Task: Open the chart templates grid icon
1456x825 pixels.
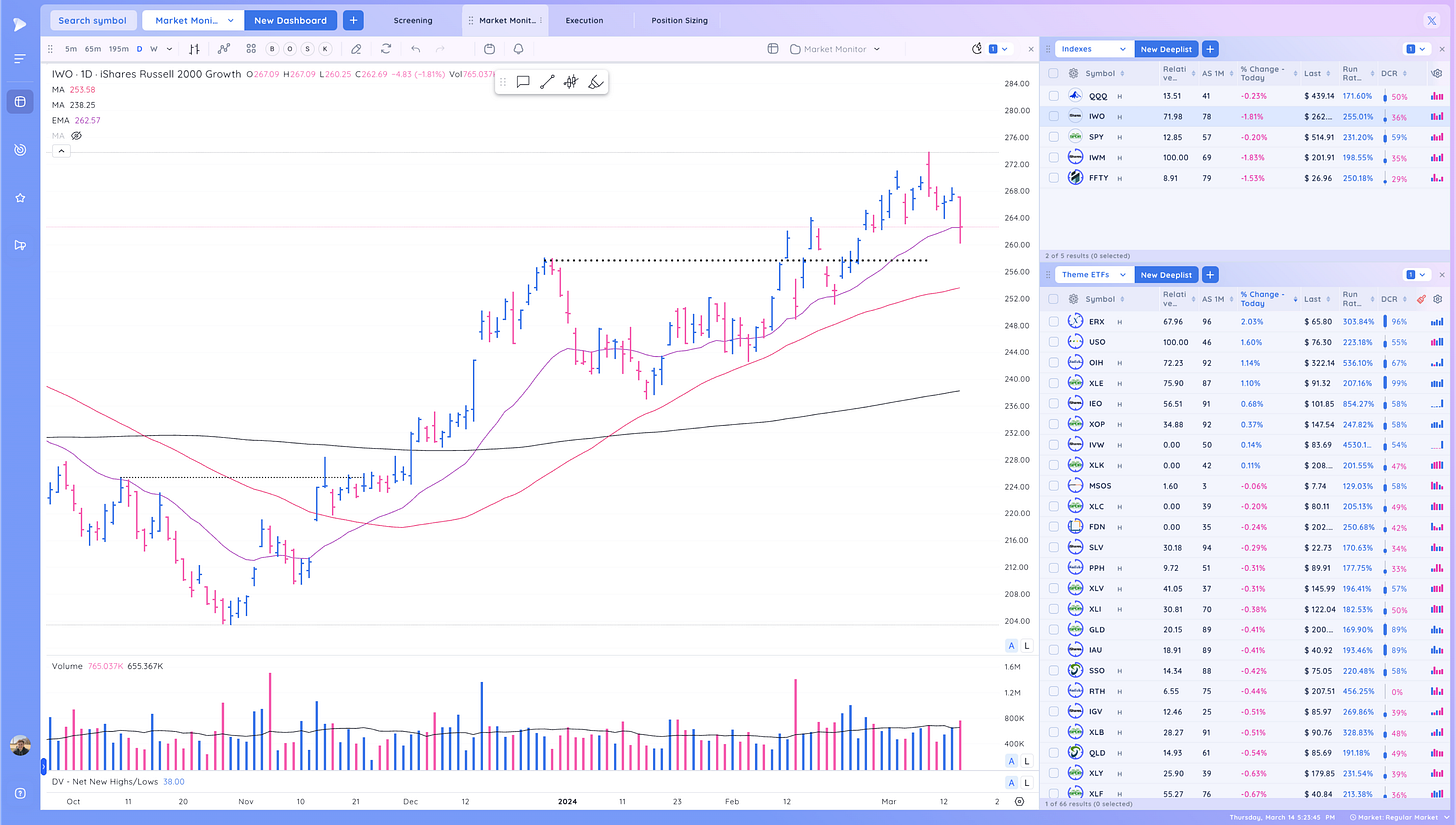Action: click(250, 49)
